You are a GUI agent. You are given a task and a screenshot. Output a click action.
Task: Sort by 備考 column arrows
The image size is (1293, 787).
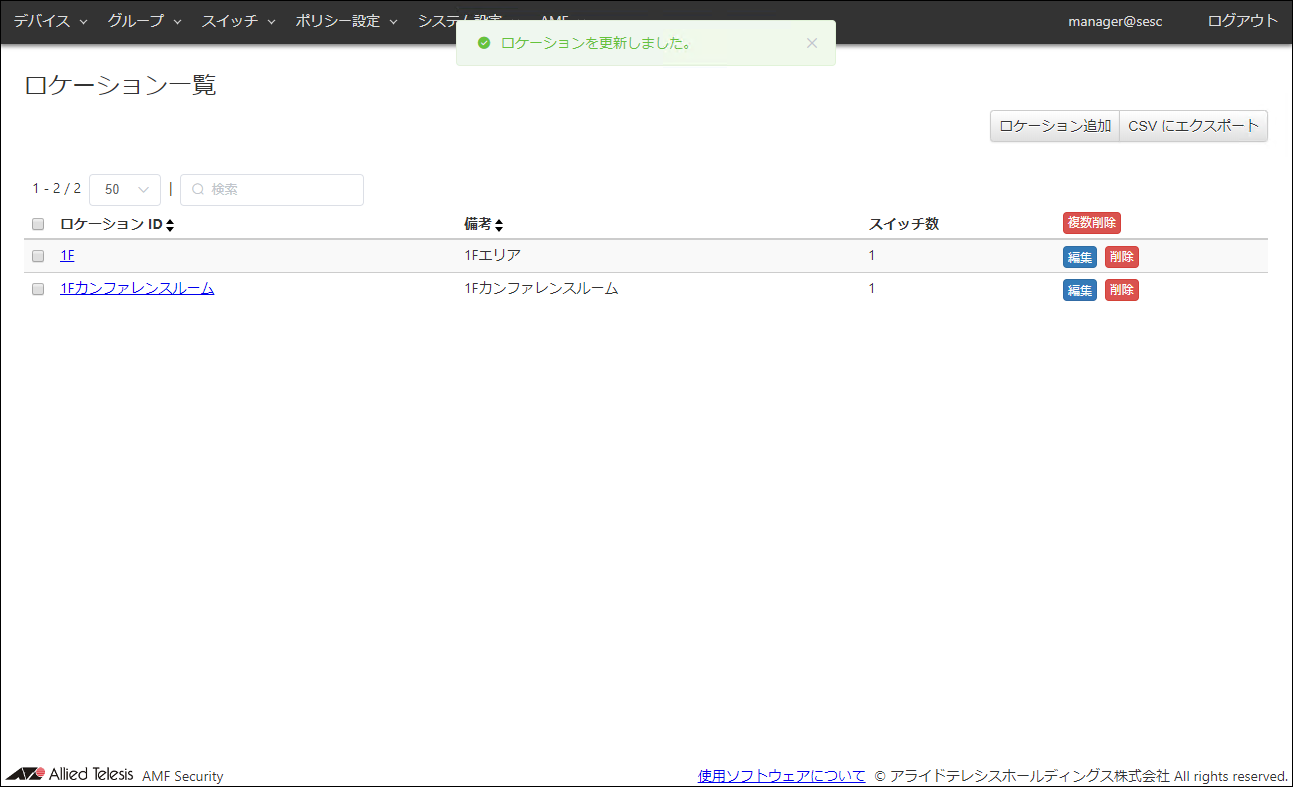[499, 225]
